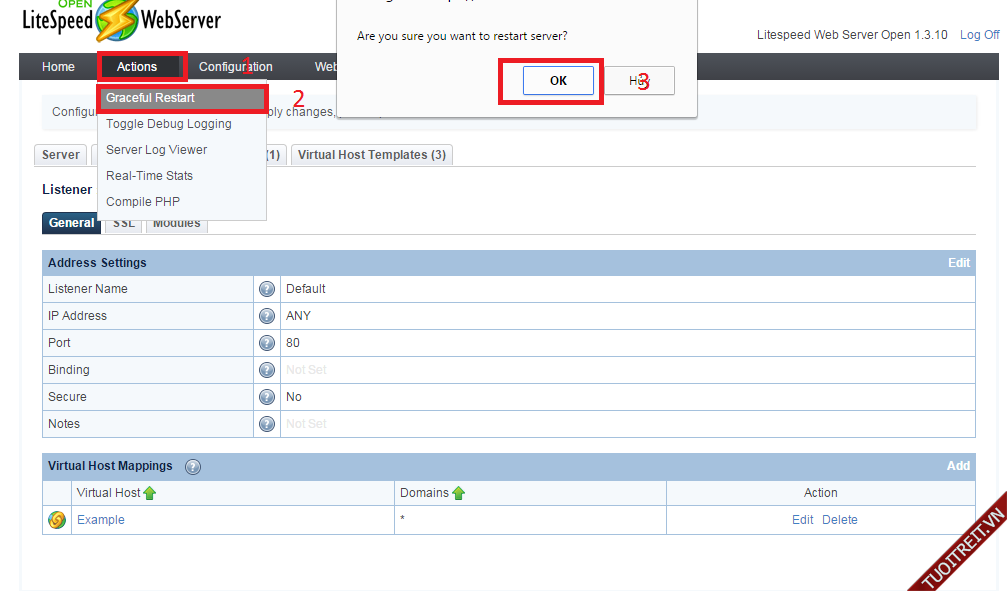The width and height of the screenshot is (1007, 591).
Task: Sort by Virtual Host column arrow
Action: 150,493
